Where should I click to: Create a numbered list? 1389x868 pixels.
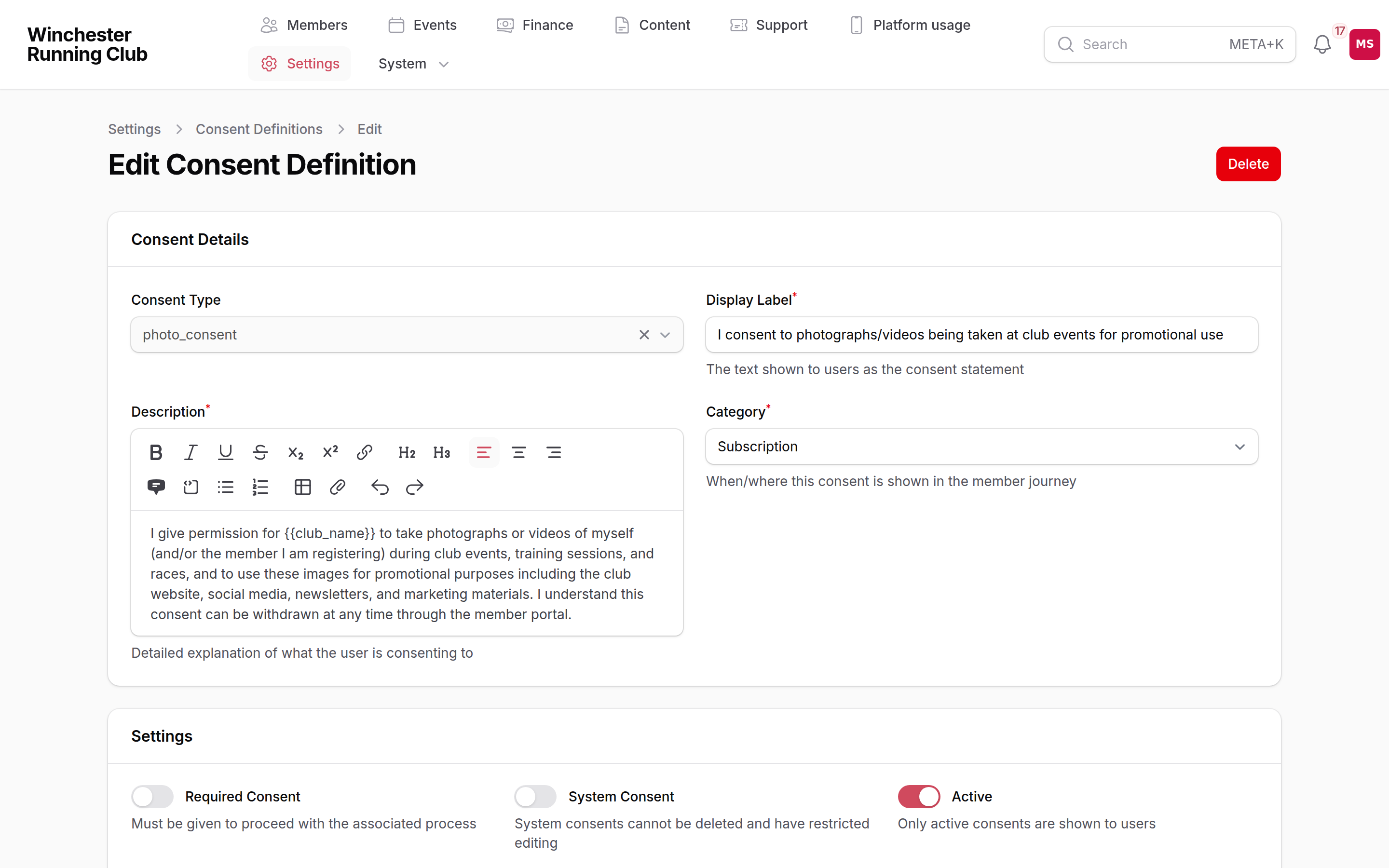pyautogui.click(x=260, y=488)
